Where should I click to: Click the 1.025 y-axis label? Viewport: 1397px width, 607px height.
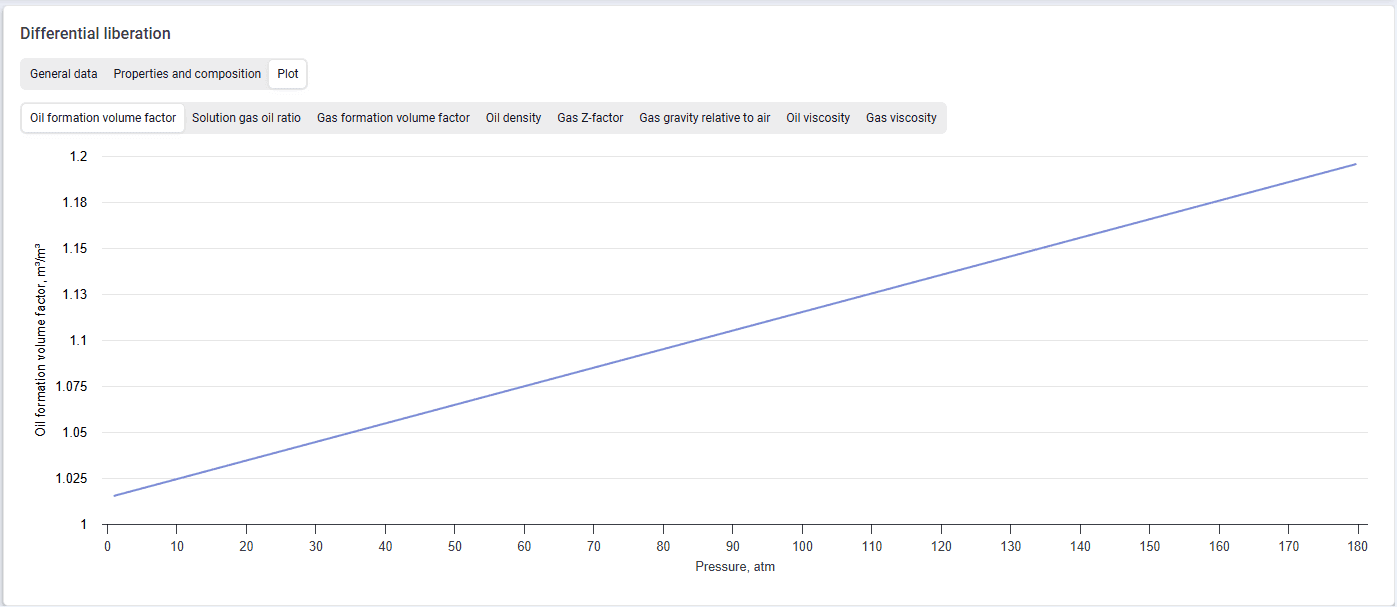click(72, 479)
